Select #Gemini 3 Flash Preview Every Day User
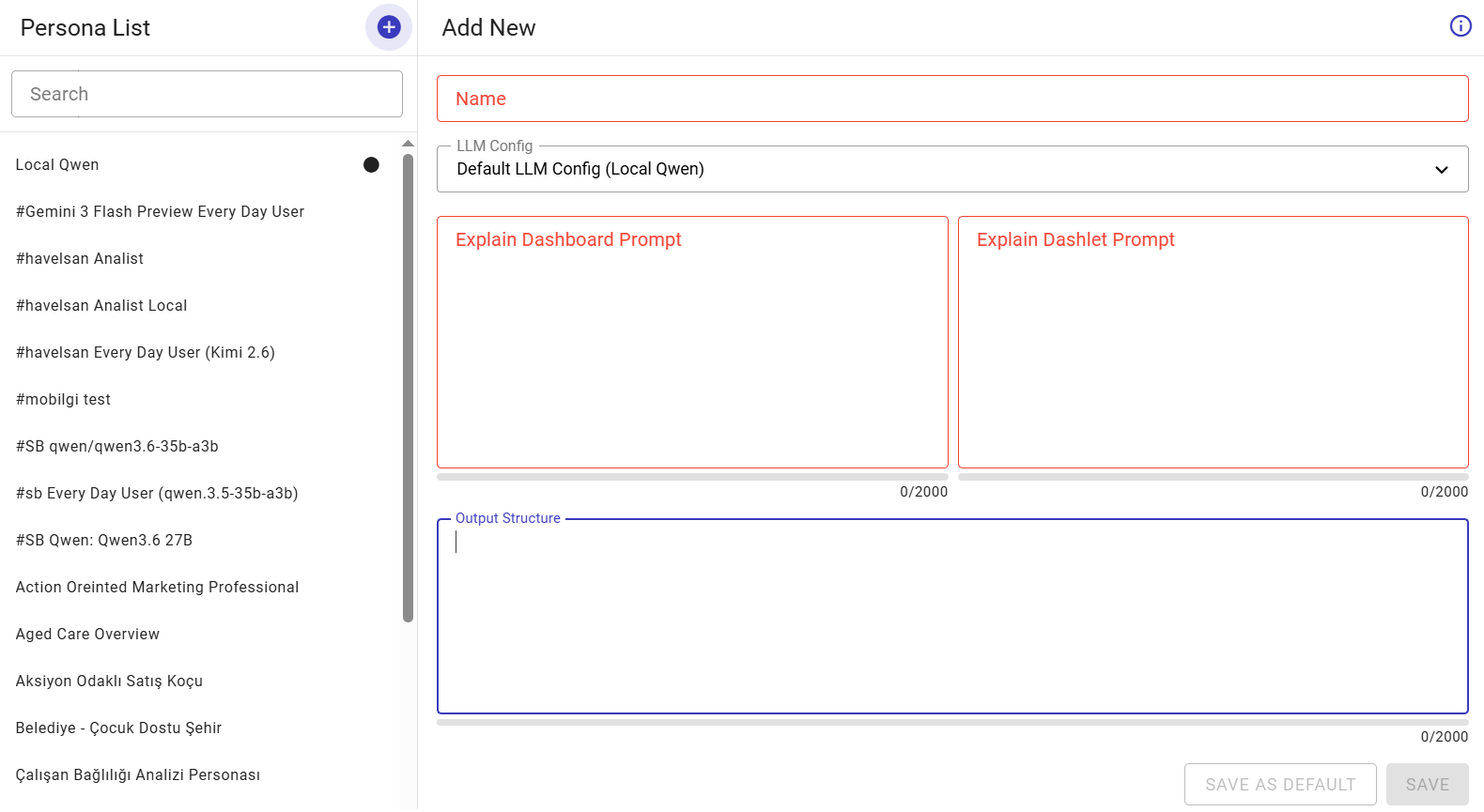 [x=199, y=212]
